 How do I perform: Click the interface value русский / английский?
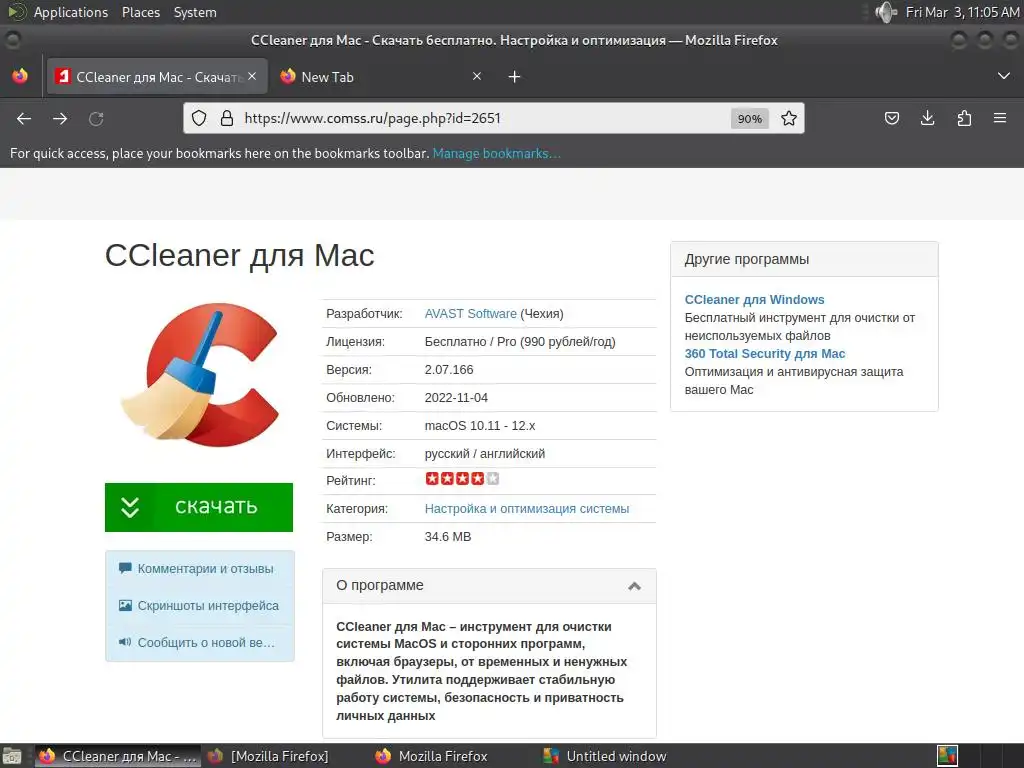click(485, 454)
